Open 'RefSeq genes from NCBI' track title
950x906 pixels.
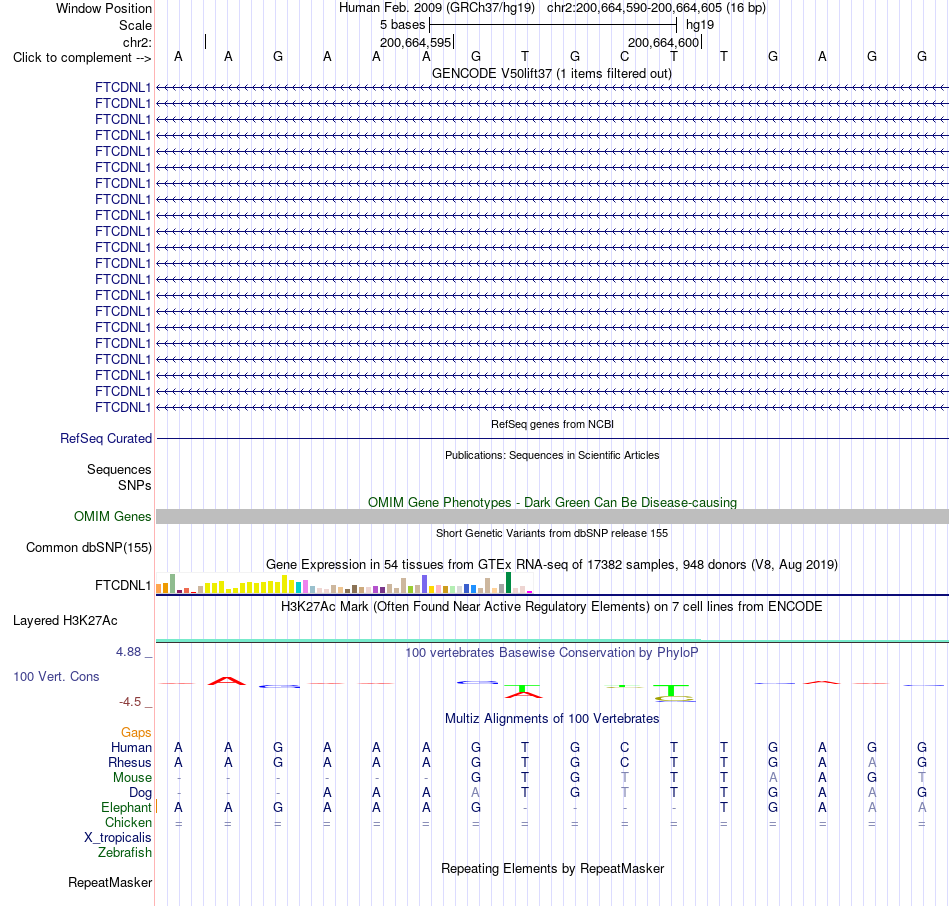coord(552,424)
